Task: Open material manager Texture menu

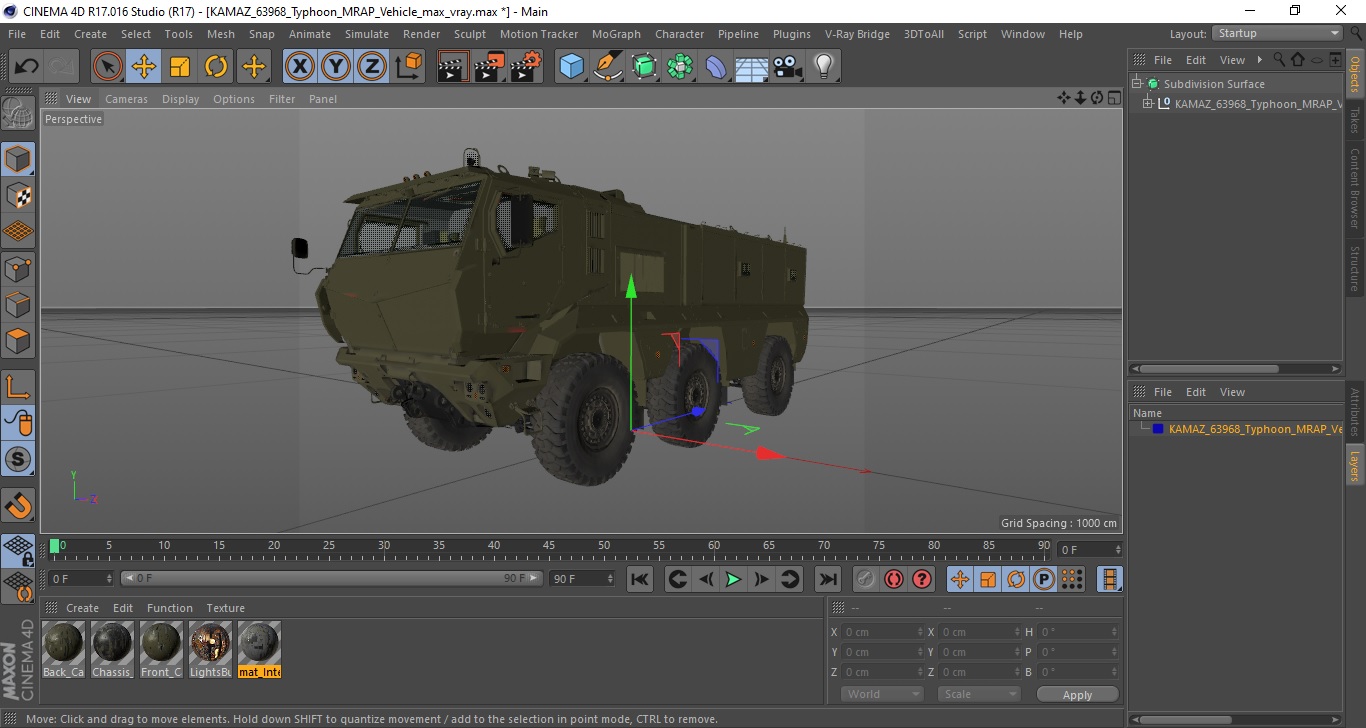Action: click(x=225, y=608)
